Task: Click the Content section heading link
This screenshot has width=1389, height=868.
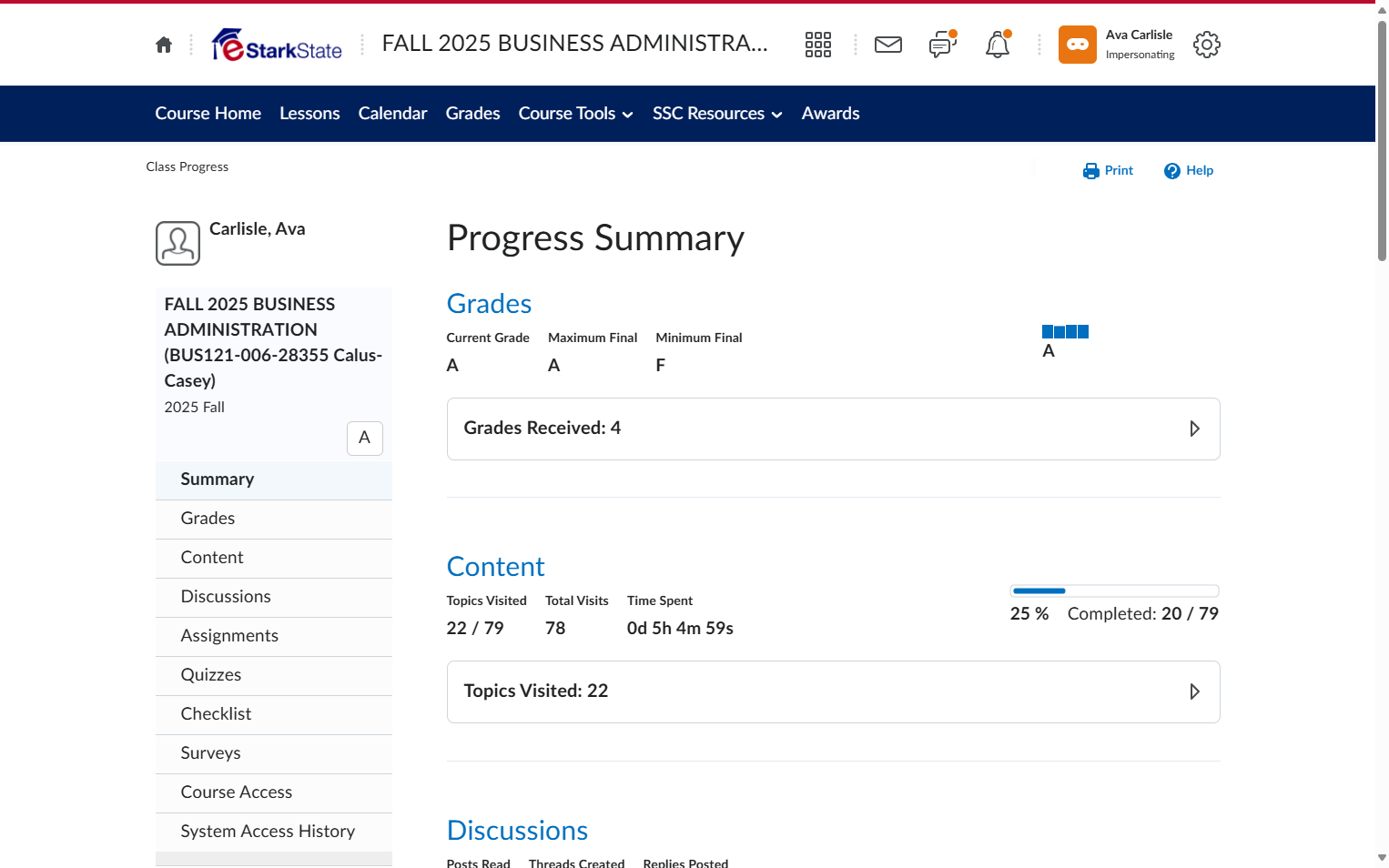Action: (495, 567)
